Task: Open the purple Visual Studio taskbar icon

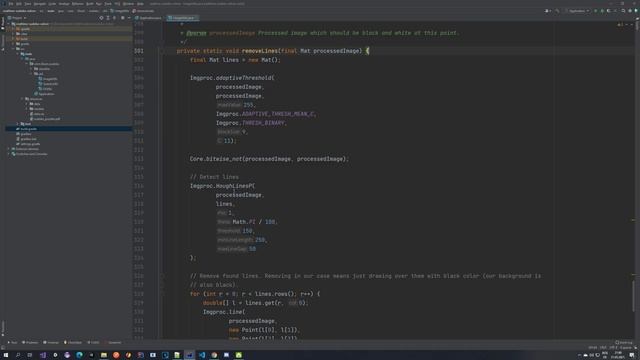Action: pyautogui.click(x=42, y=355)
